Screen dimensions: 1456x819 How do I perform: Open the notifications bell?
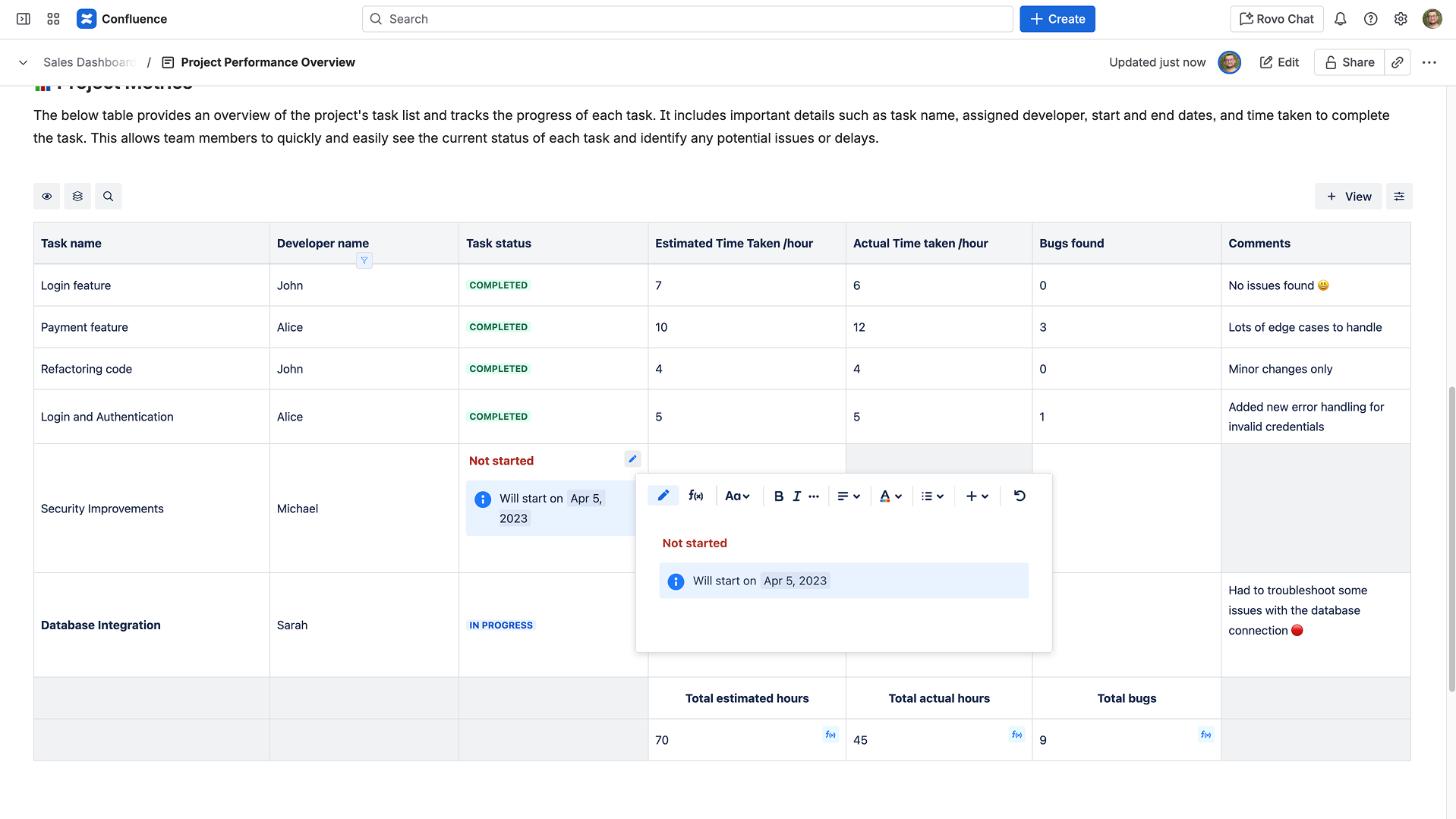[1340, 19]
